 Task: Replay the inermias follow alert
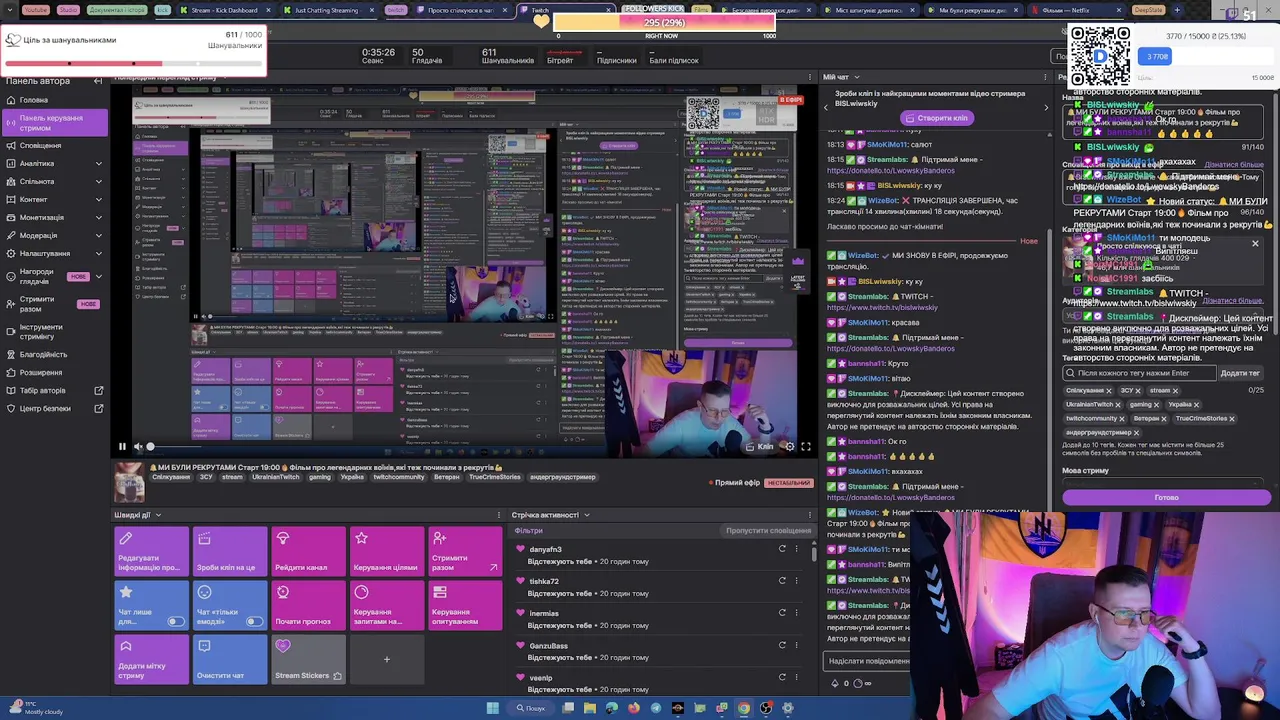coord(782,613)
